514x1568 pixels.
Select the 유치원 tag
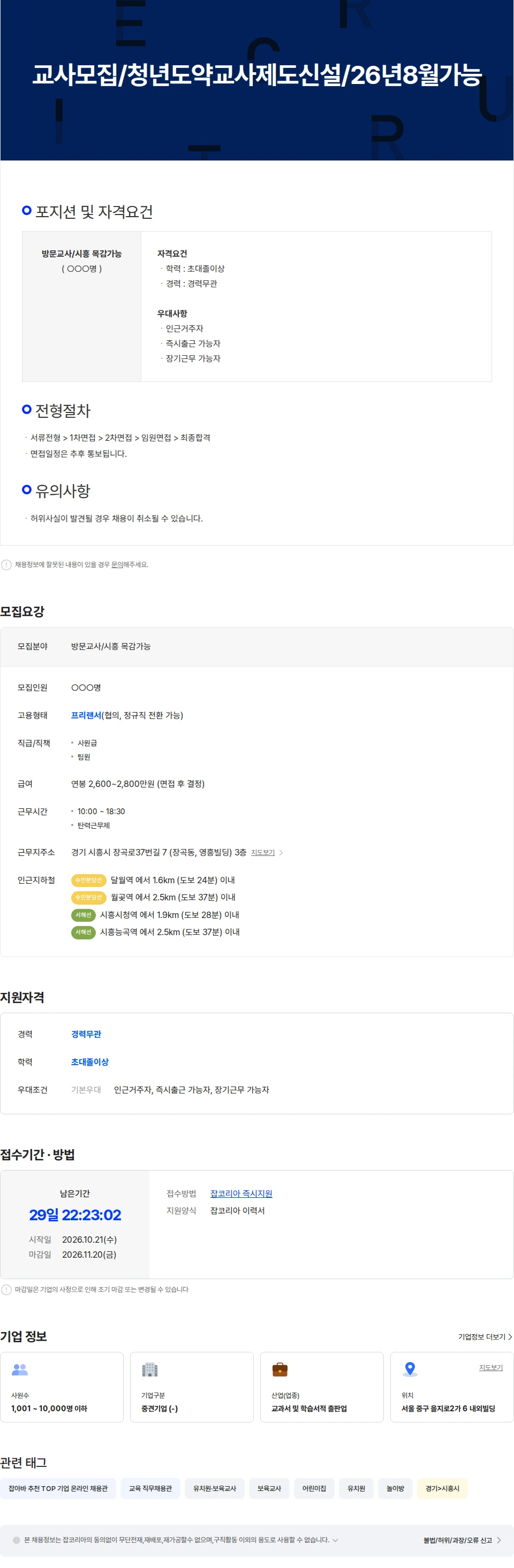(x=356, y=1488)
